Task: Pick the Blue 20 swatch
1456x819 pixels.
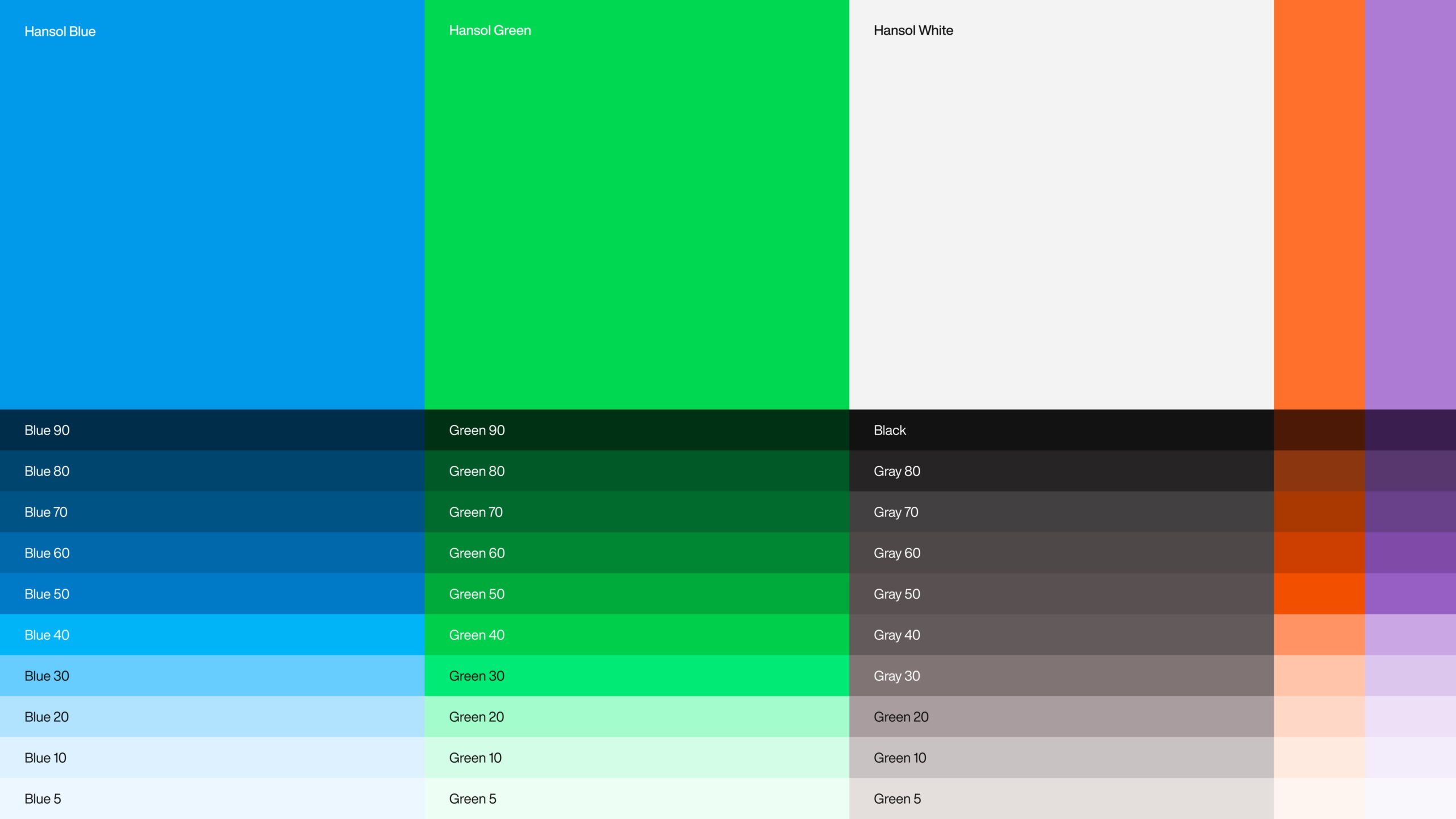Action: (x=212, y=717)
